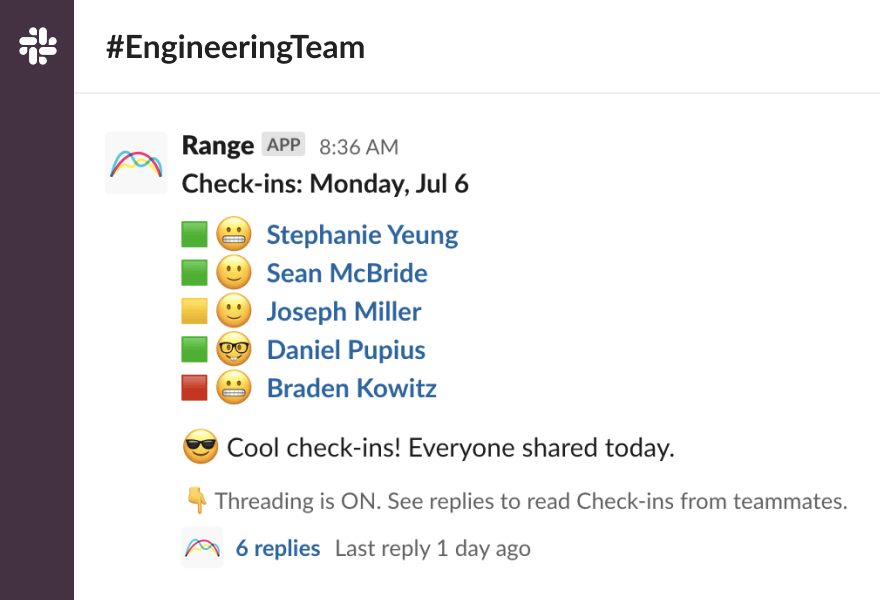Click the smiley emoji next to Joseph Miller

[235, 310]
